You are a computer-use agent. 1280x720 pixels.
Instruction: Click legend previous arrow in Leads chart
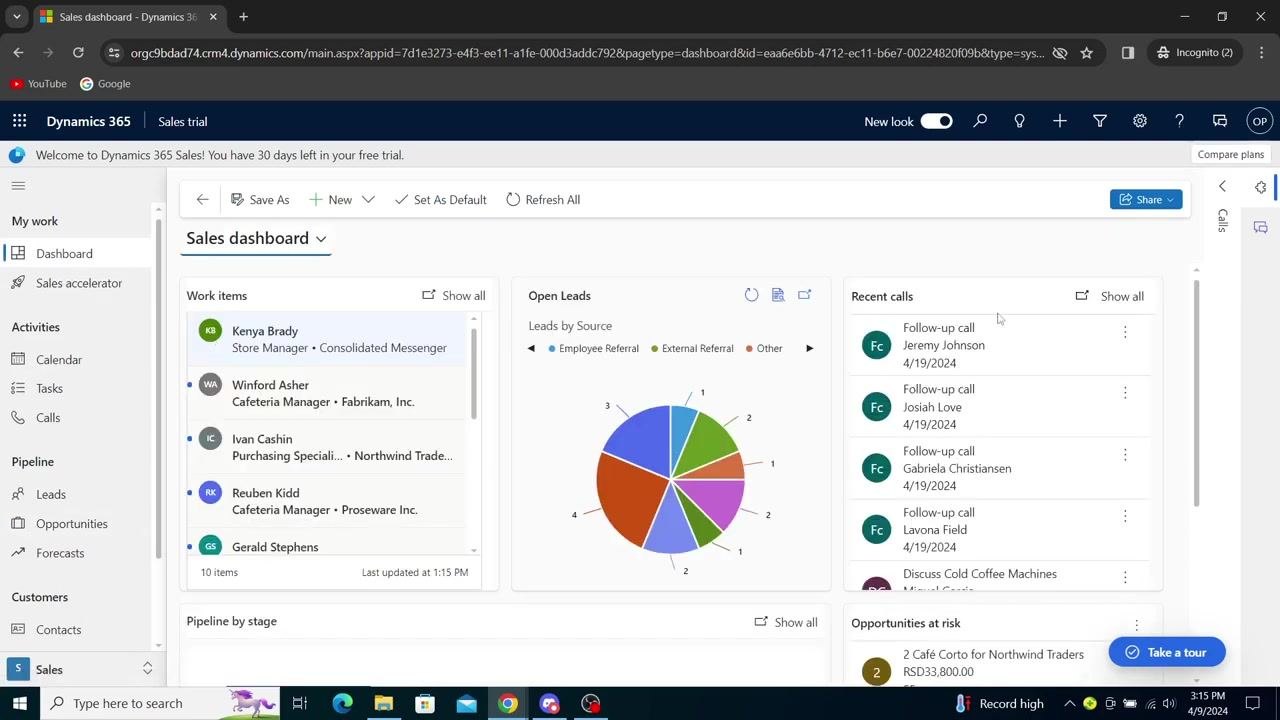(531, 348)
